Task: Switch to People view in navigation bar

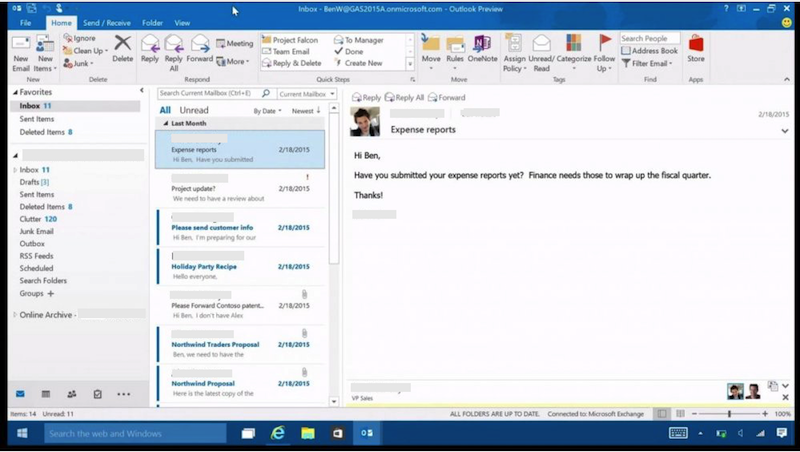Action: point(71,394)
